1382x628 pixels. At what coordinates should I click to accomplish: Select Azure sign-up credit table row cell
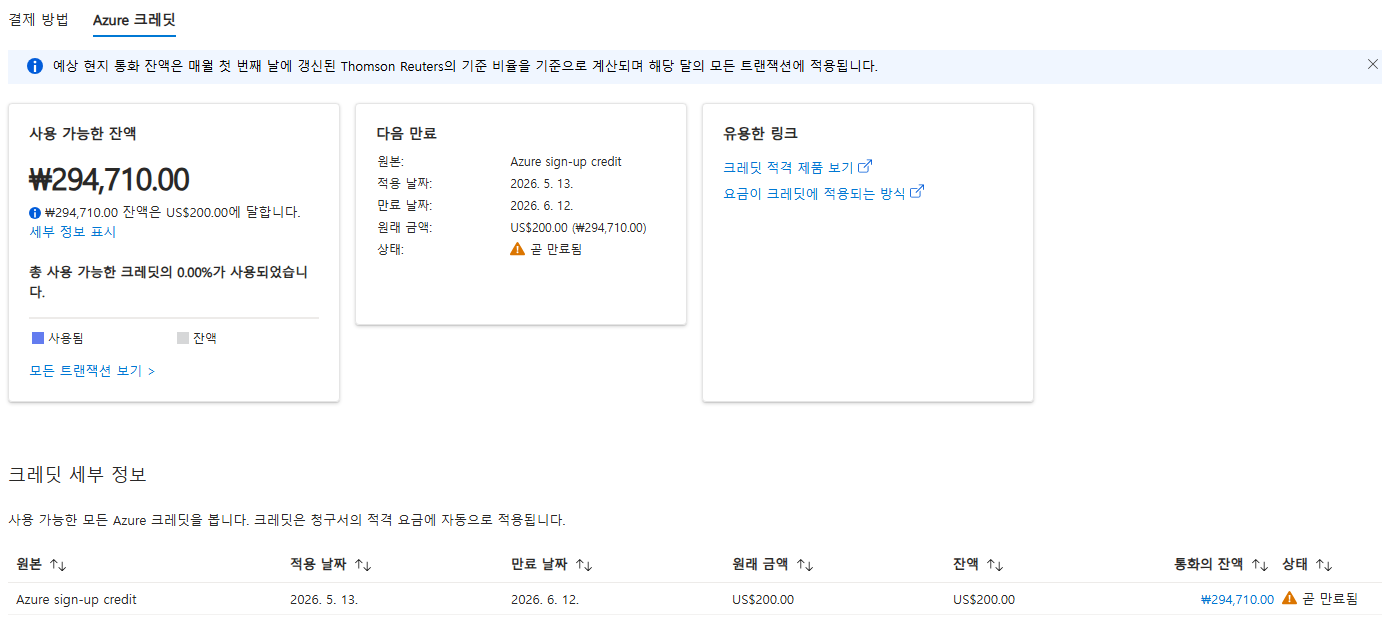76,600
